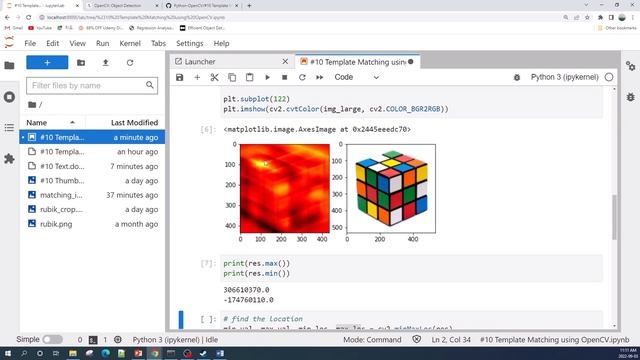This screenshot has height=360, width=640.
Task: Click the Python 3 (ipykernel) kernel name
Action: pyautogui.click(x=564, y=77)
